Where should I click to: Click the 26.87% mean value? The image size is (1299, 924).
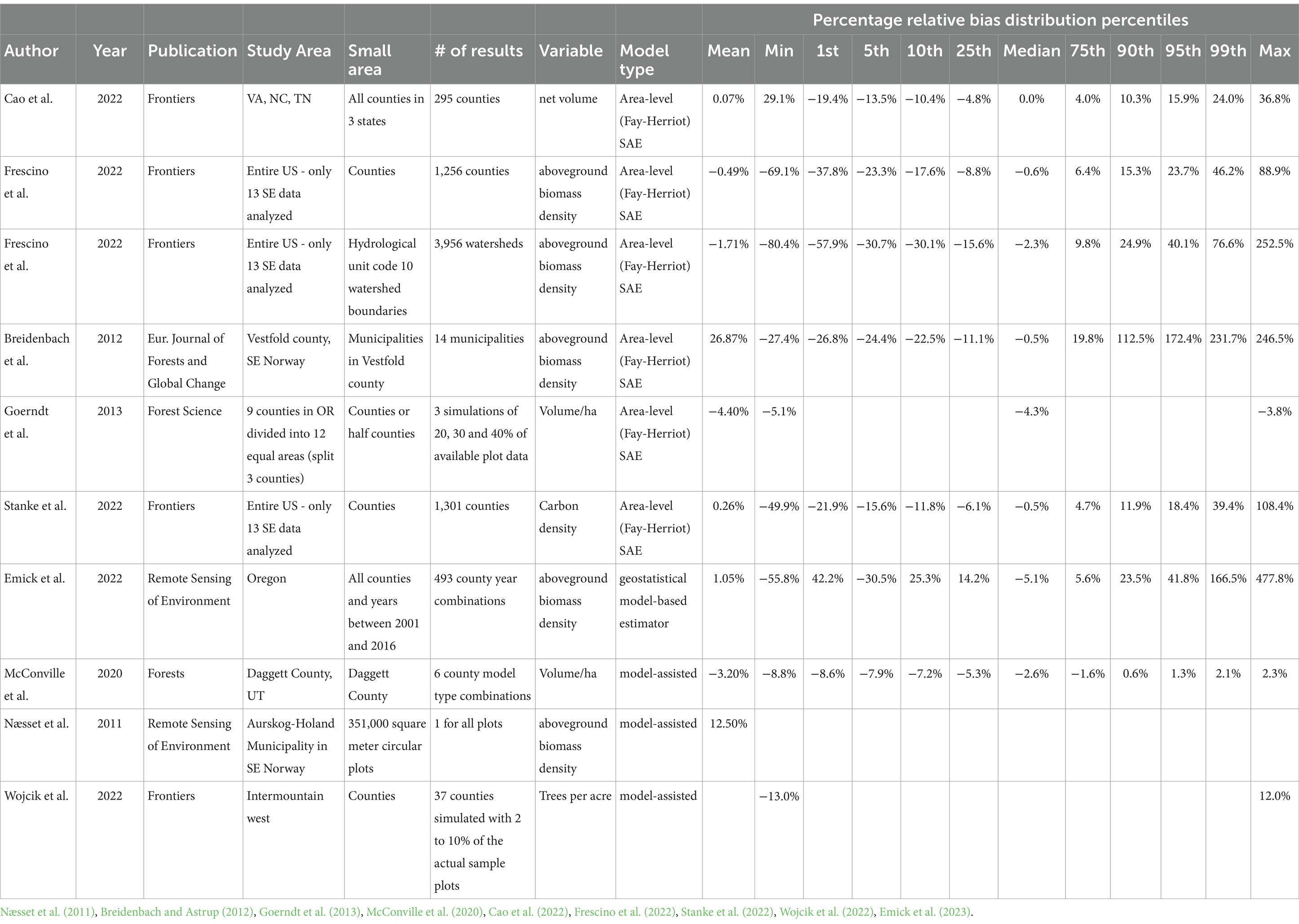click(x=728, y=339)
